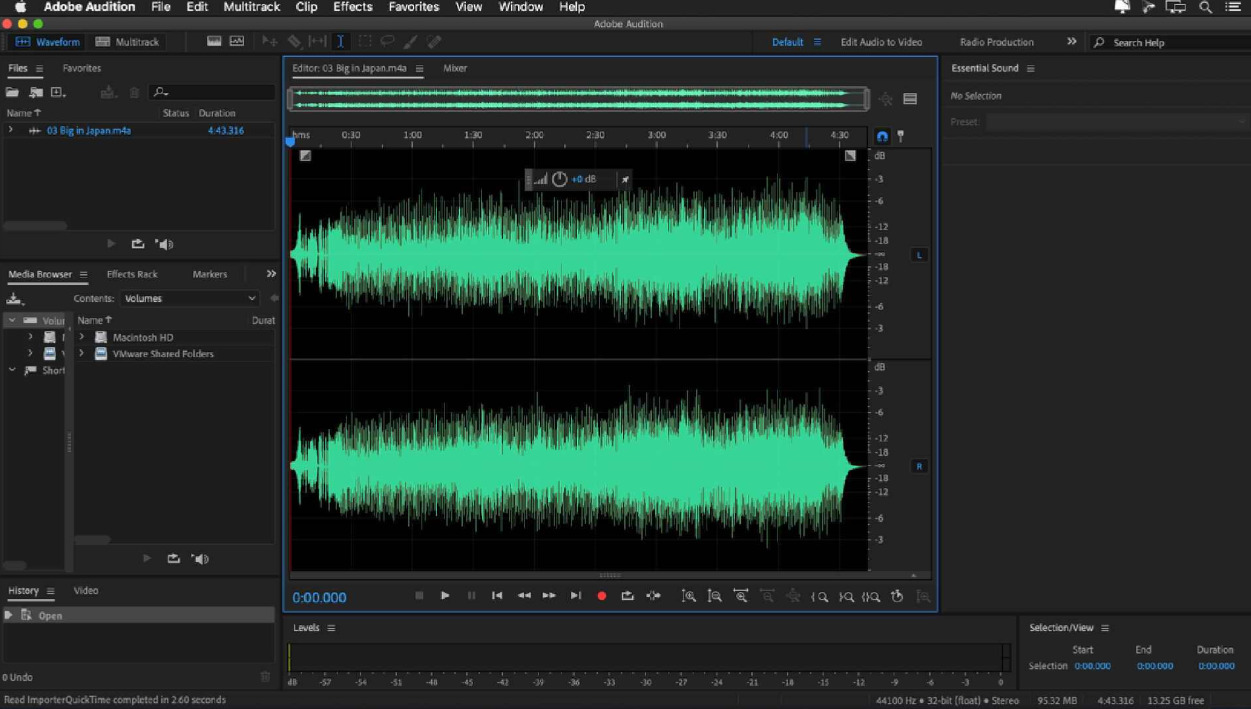Select the Default workspace

click(787, 42)
